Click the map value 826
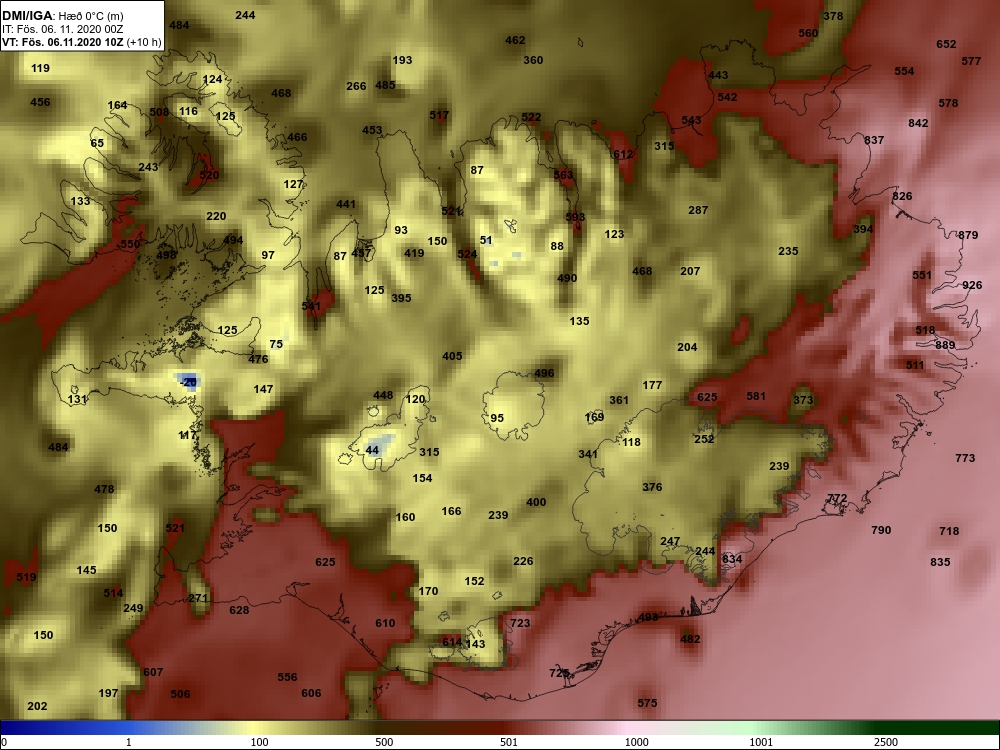 902,196
